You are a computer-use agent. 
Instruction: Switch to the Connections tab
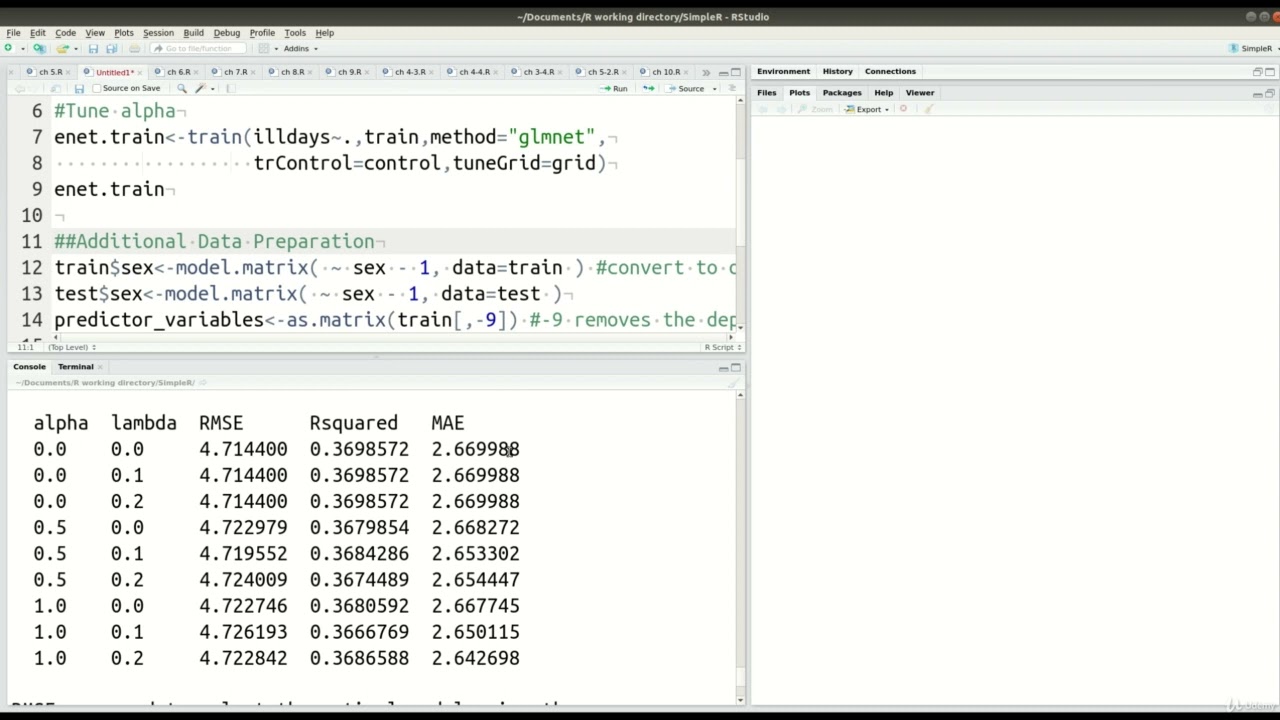[x=890, y=71]
